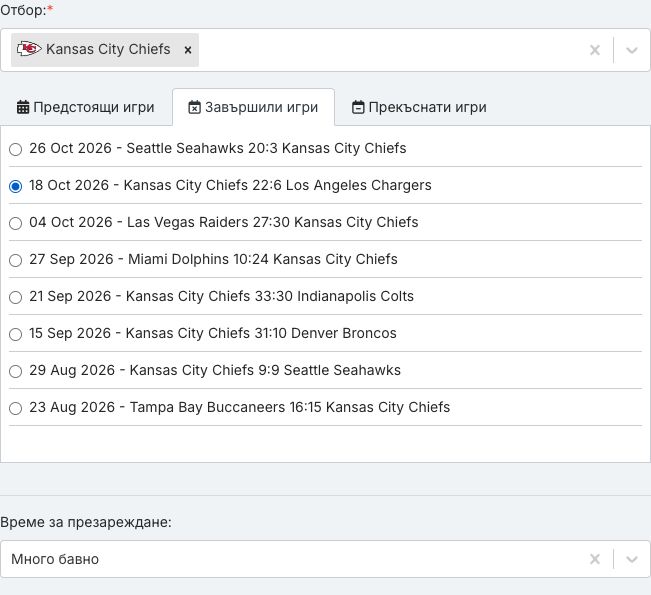Click the Време за презареждане label

coord(86,522)
